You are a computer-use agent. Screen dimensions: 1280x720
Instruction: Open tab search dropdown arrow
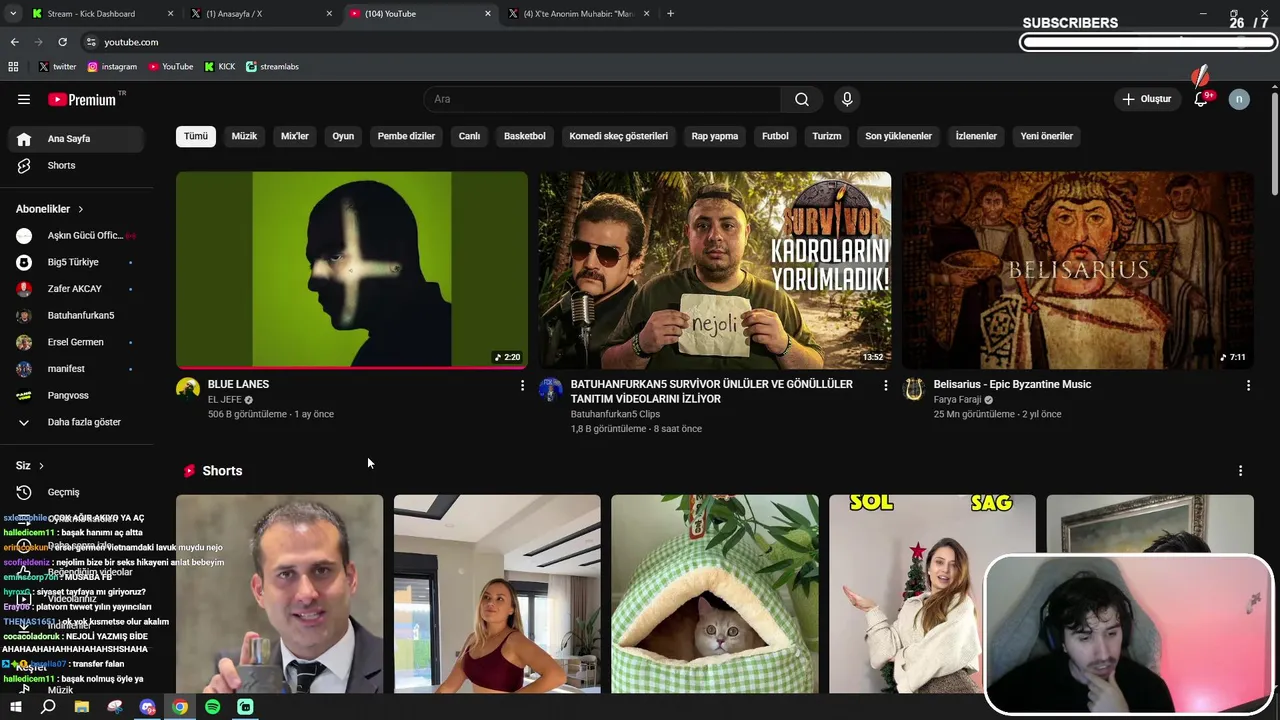click(x=13, y=14)
